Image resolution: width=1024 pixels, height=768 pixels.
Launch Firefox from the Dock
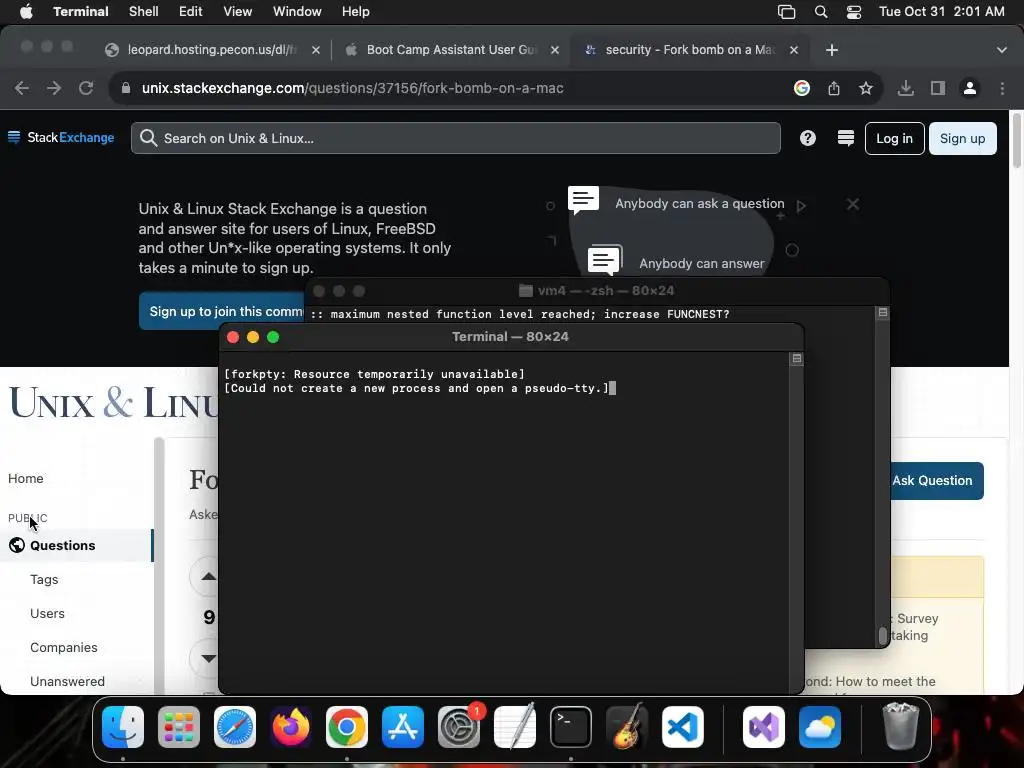[x=291, y=727]
